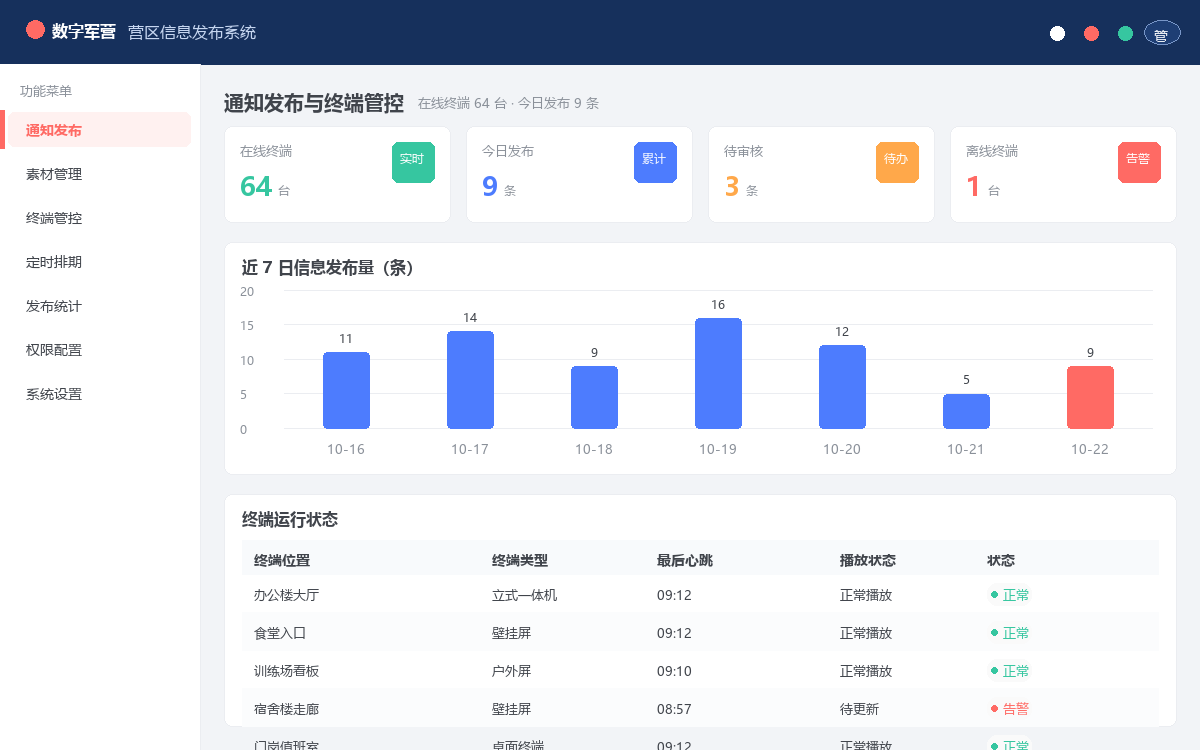Click the red dot in header
1200x750 pixels.
click(x=1091, y=34)
